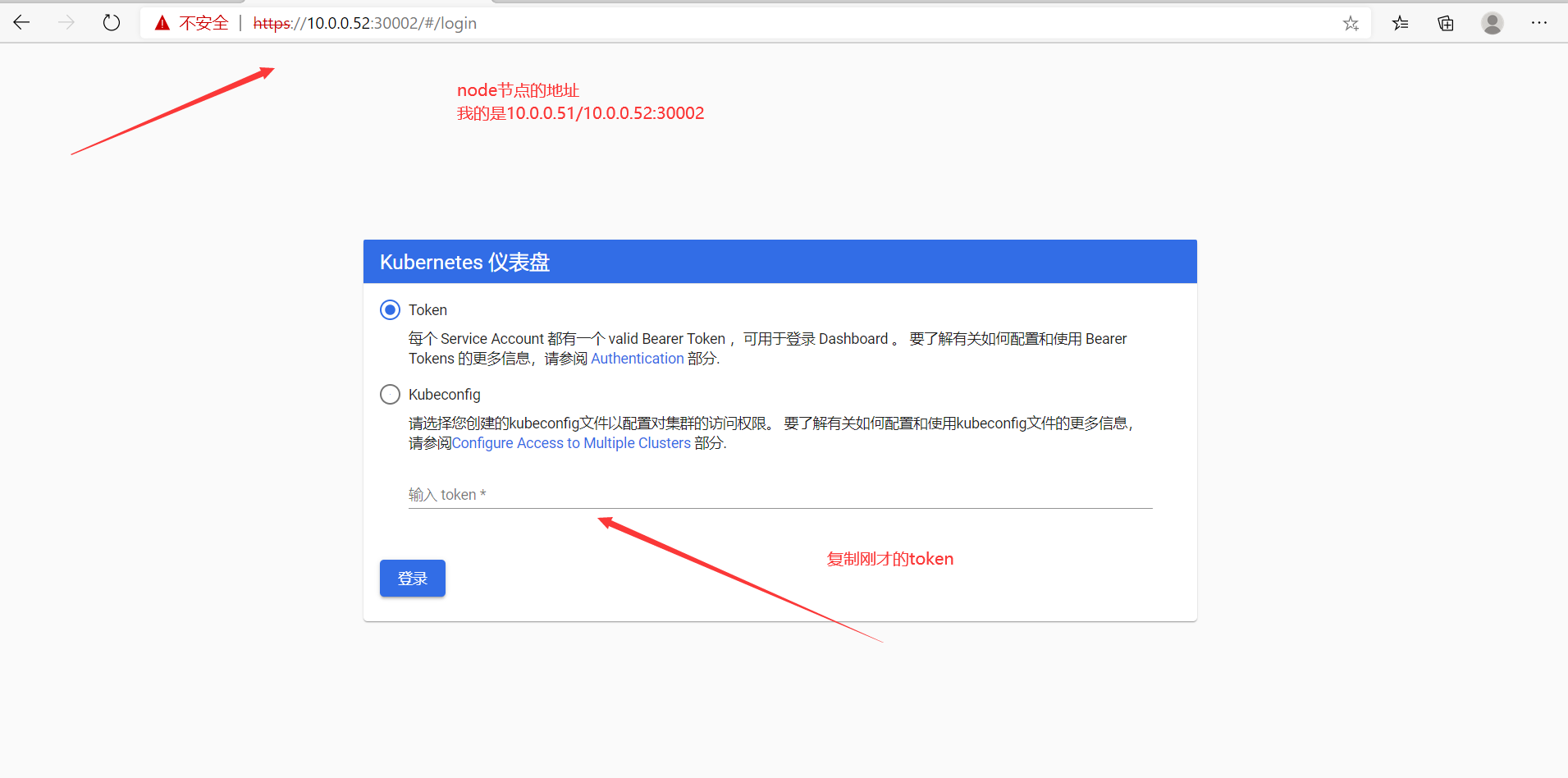Open Configure Access to Multiple Clusters link
The height and width of the screenshot is (778, 1568).
click(x=571, y=443)
